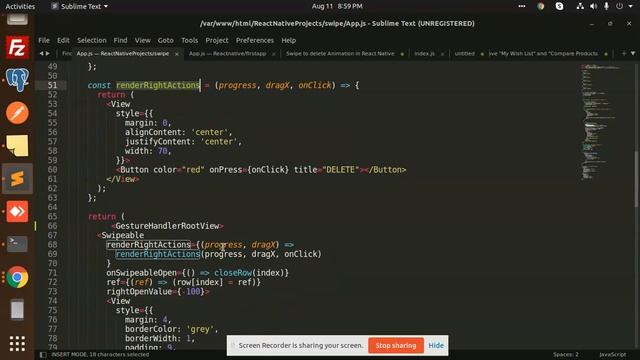Click Stop sharing button
640x360 pixels.
396,345
